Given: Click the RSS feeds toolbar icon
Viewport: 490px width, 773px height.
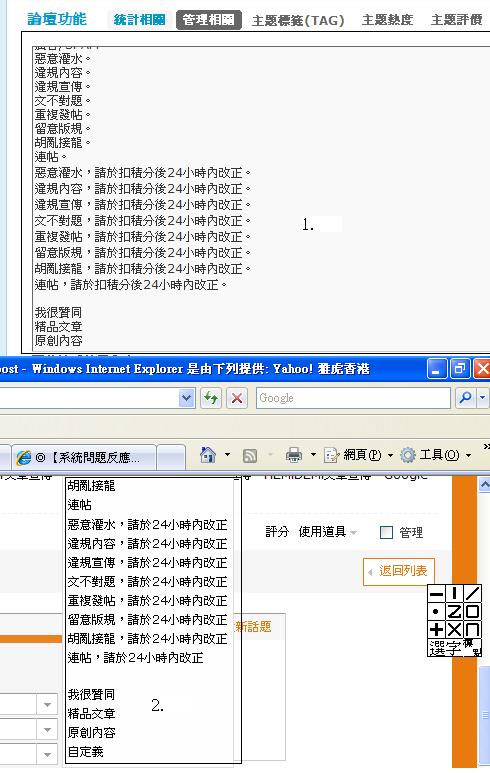Looking at the screenshot, I should click(250, 456).
